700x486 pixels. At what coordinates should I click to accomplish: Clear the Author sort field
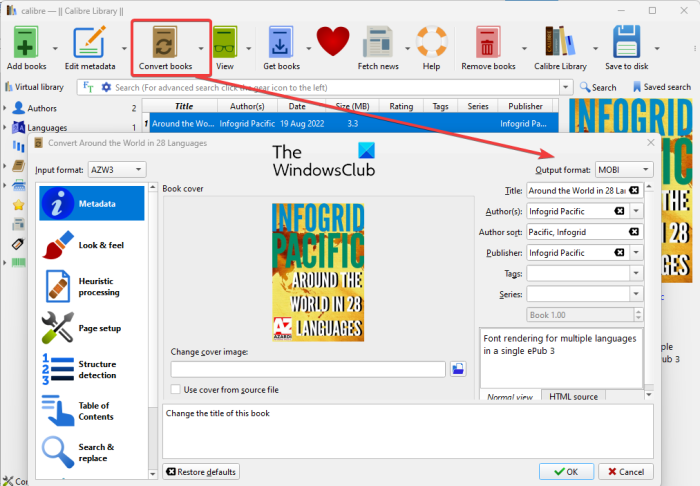click(634, 232)
